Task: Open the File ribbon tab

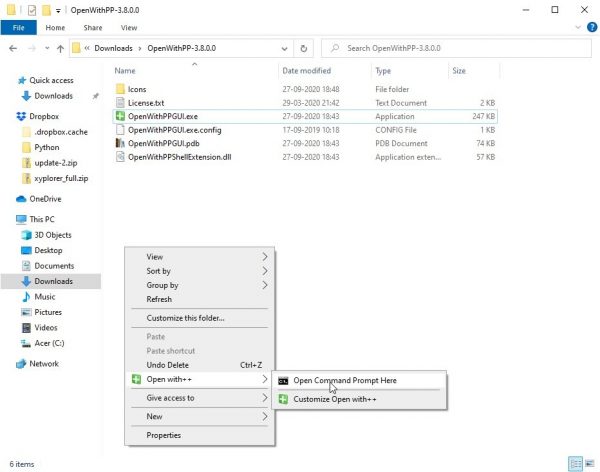Action: (18, 28)
